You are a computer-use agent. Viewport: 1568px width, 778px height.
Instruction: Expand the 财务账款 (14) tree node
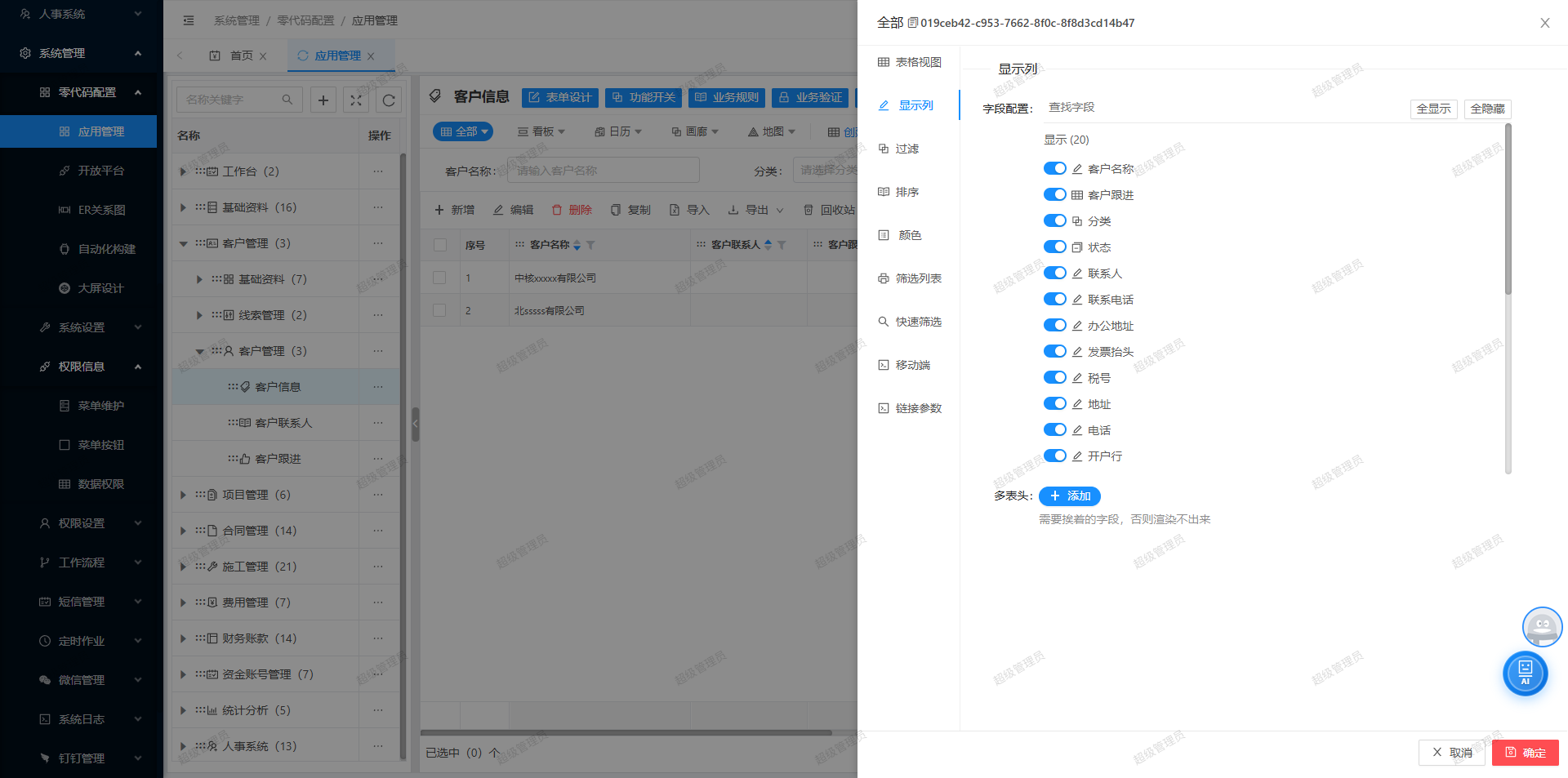coord(183,638)
